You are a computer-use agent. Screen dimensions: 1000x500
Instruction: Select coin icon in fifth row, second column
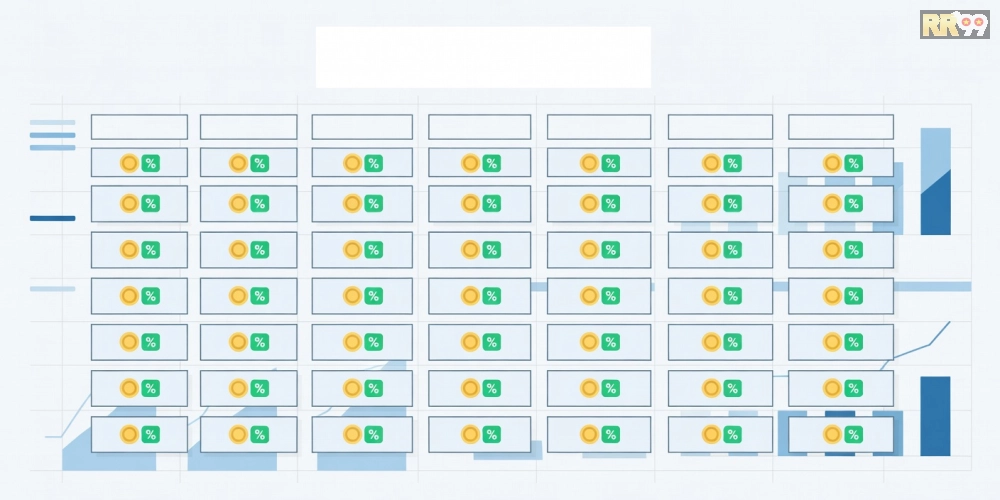(239, 342)
